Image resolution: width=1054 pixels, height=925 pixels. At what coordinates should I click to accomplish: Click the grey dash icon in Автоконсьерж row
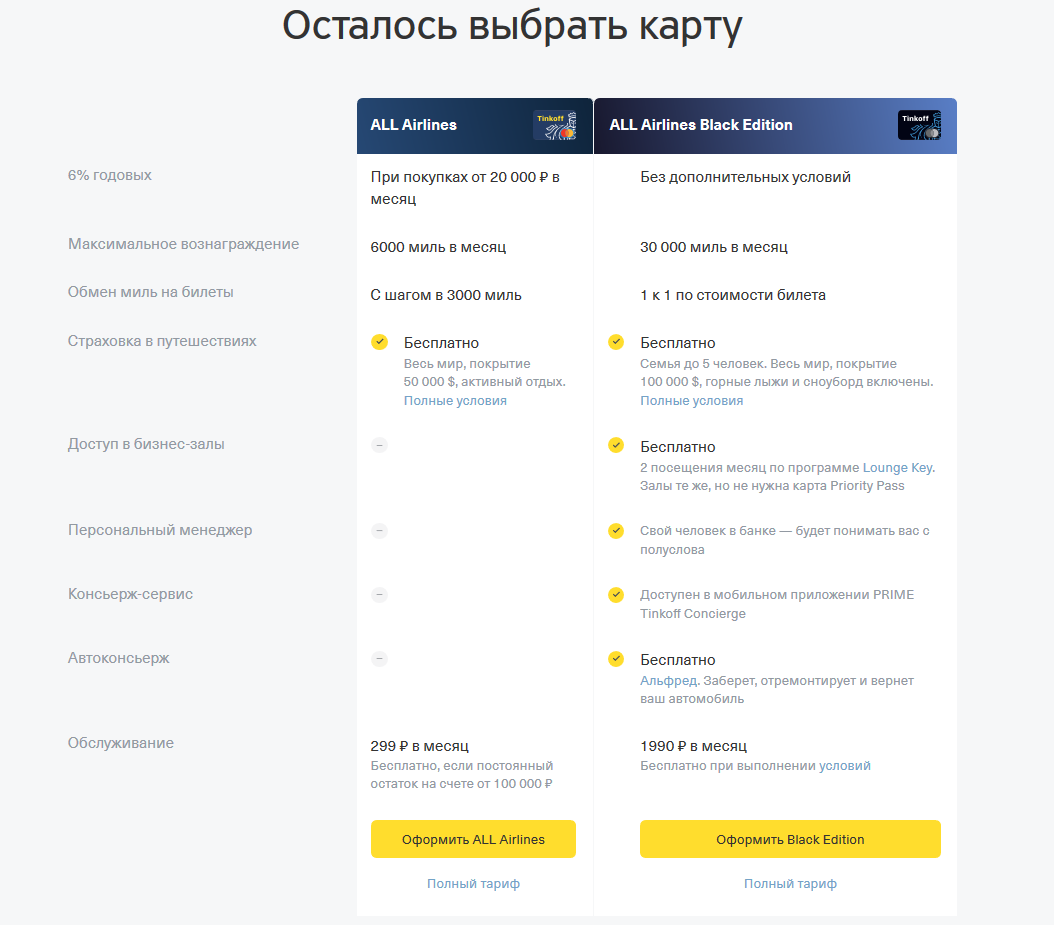tap(379, 659)
